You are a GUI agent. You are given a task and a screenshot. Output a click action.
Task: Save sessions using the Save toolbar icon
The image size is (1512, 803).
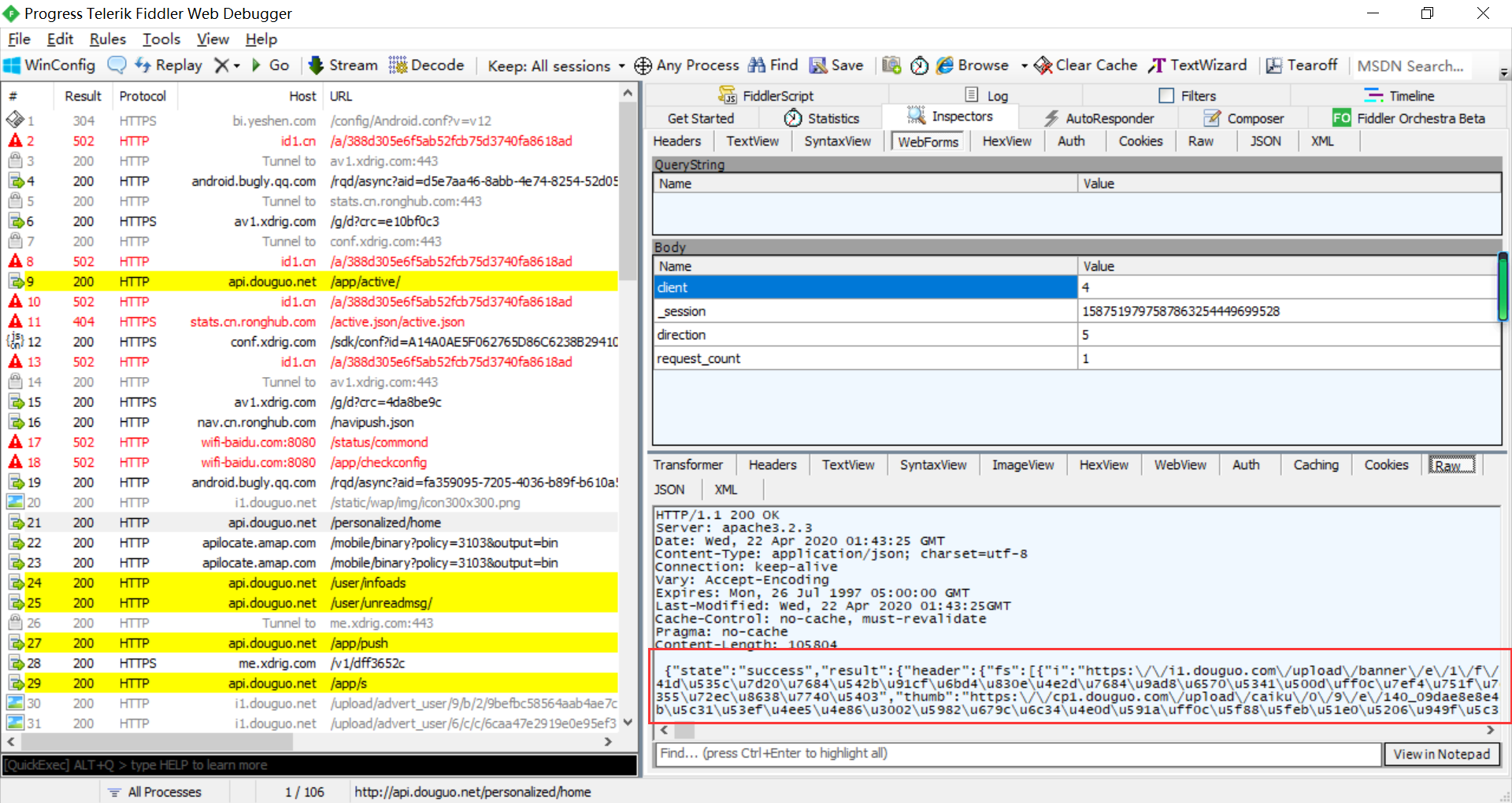click(836, 65)
